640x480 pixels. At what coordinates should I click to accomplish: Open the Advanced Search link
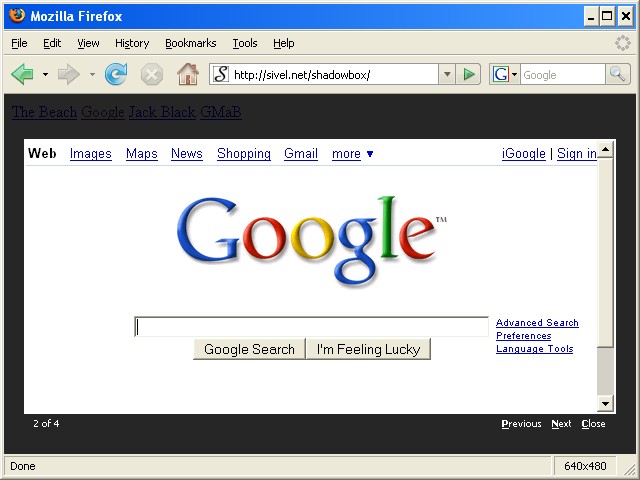pyautogui.click(x=537, y=323)
